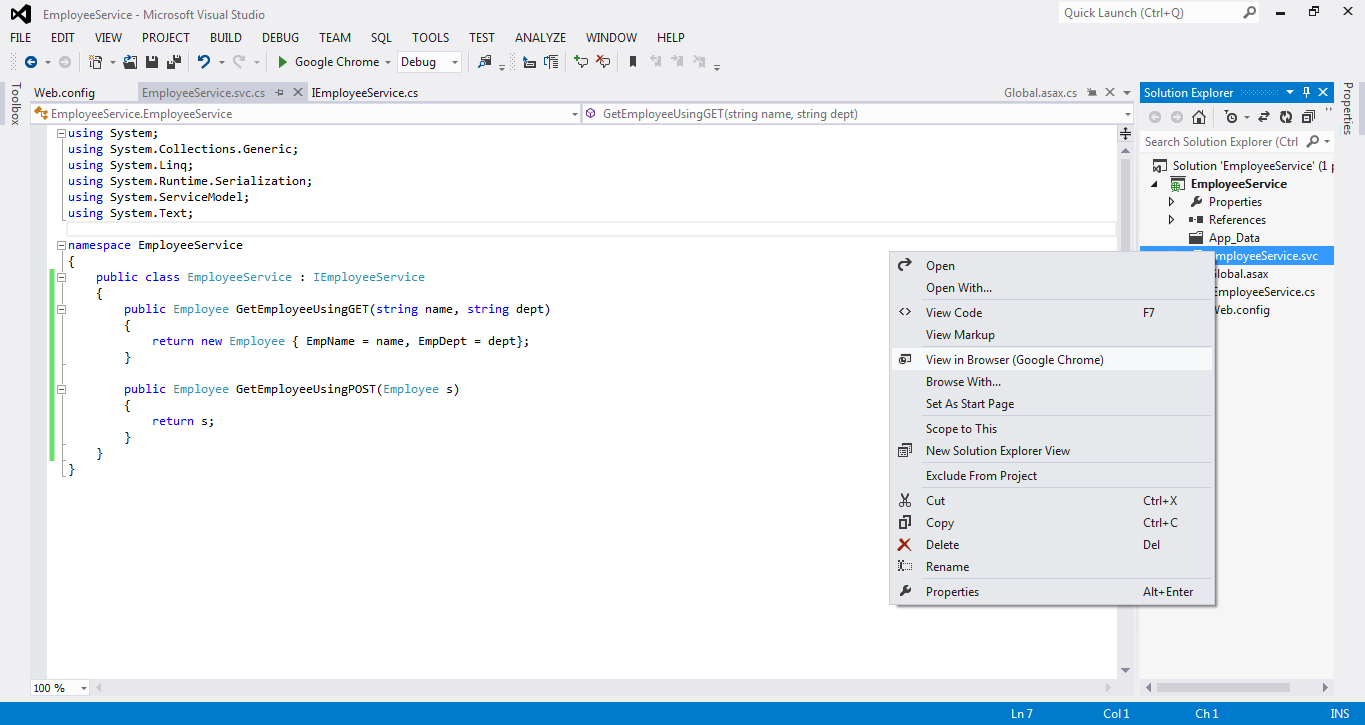The image size is (1365, 725).
Task: Click the Home icon in Solution Explorer
Action: pos(1198,117)
